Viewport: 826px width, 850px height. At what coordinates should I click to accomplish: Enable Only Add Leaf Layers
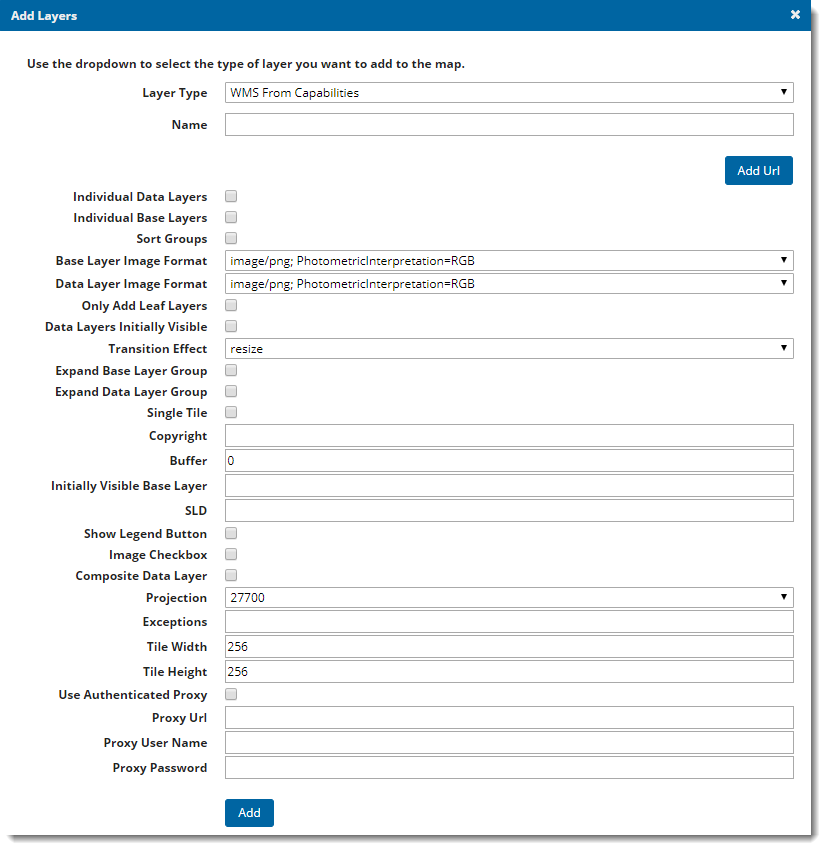click(x=231, y=305)
